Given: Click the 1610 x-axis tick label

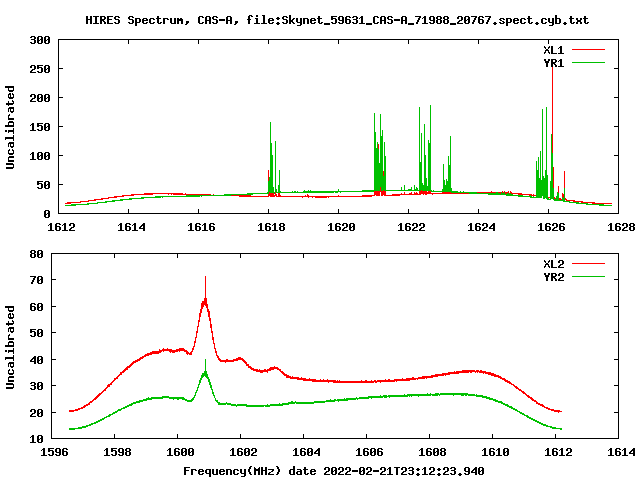Looking at the screenshot, I should pyautogui.click(x=495, y=452).
